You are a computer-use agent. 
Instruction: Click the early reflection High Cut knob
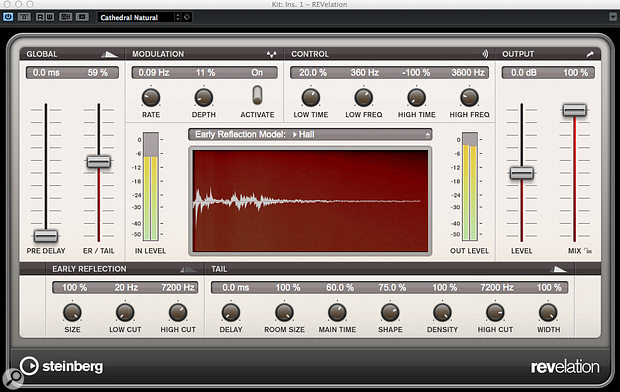tap(178, 312)
